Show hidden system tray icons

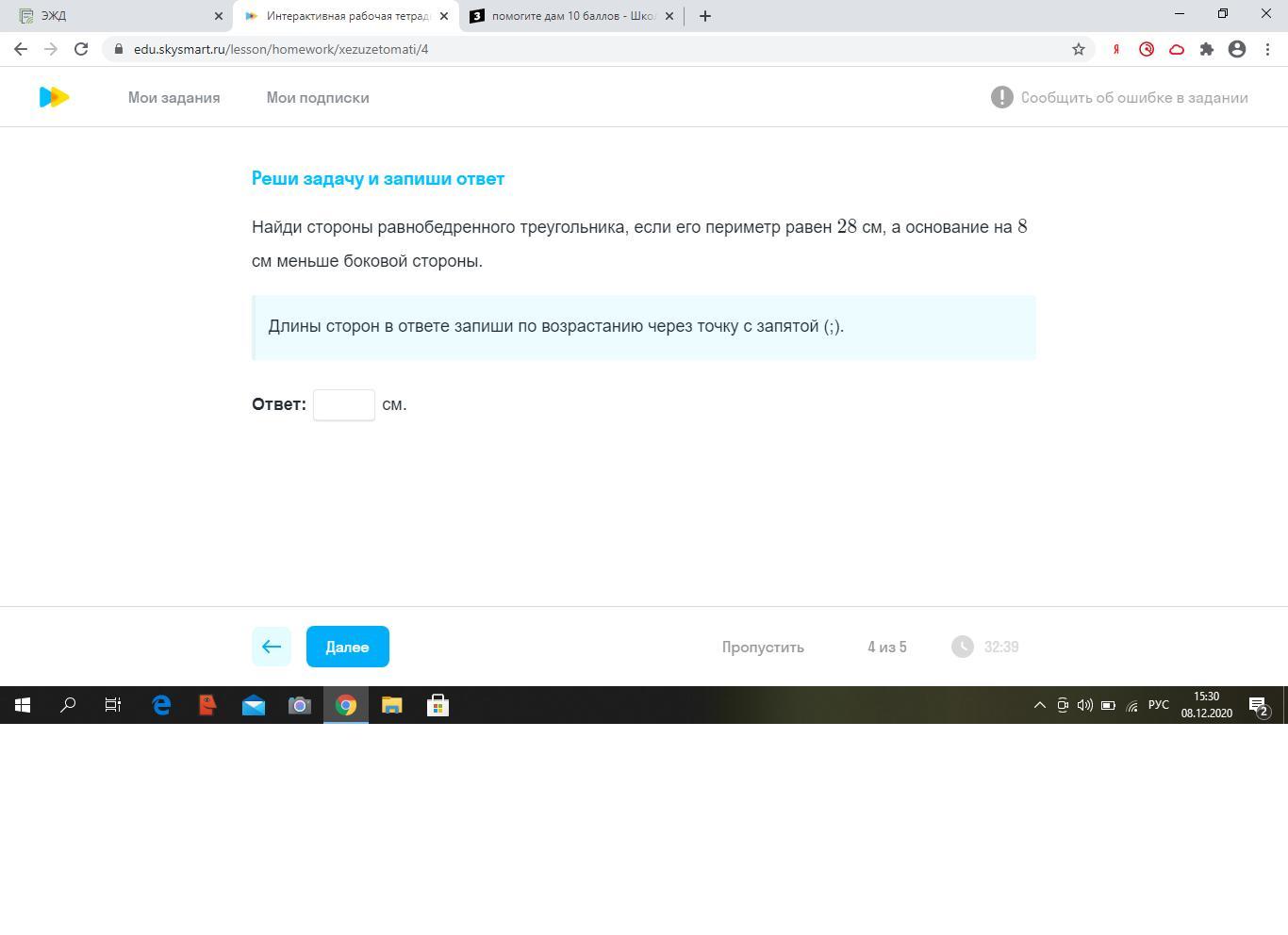coord(1039,705)
